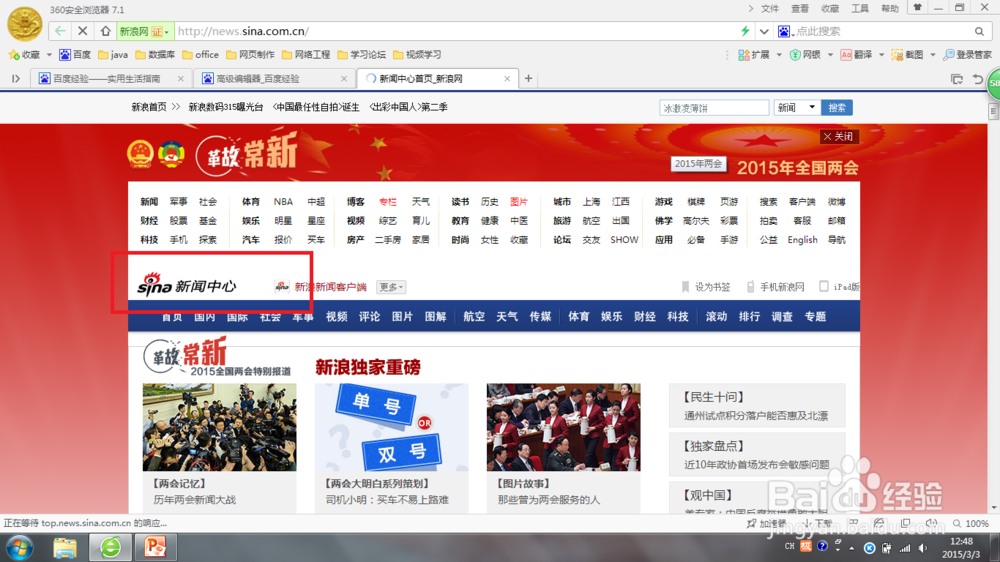Click the lightning speed mode icon

point(745,31)
